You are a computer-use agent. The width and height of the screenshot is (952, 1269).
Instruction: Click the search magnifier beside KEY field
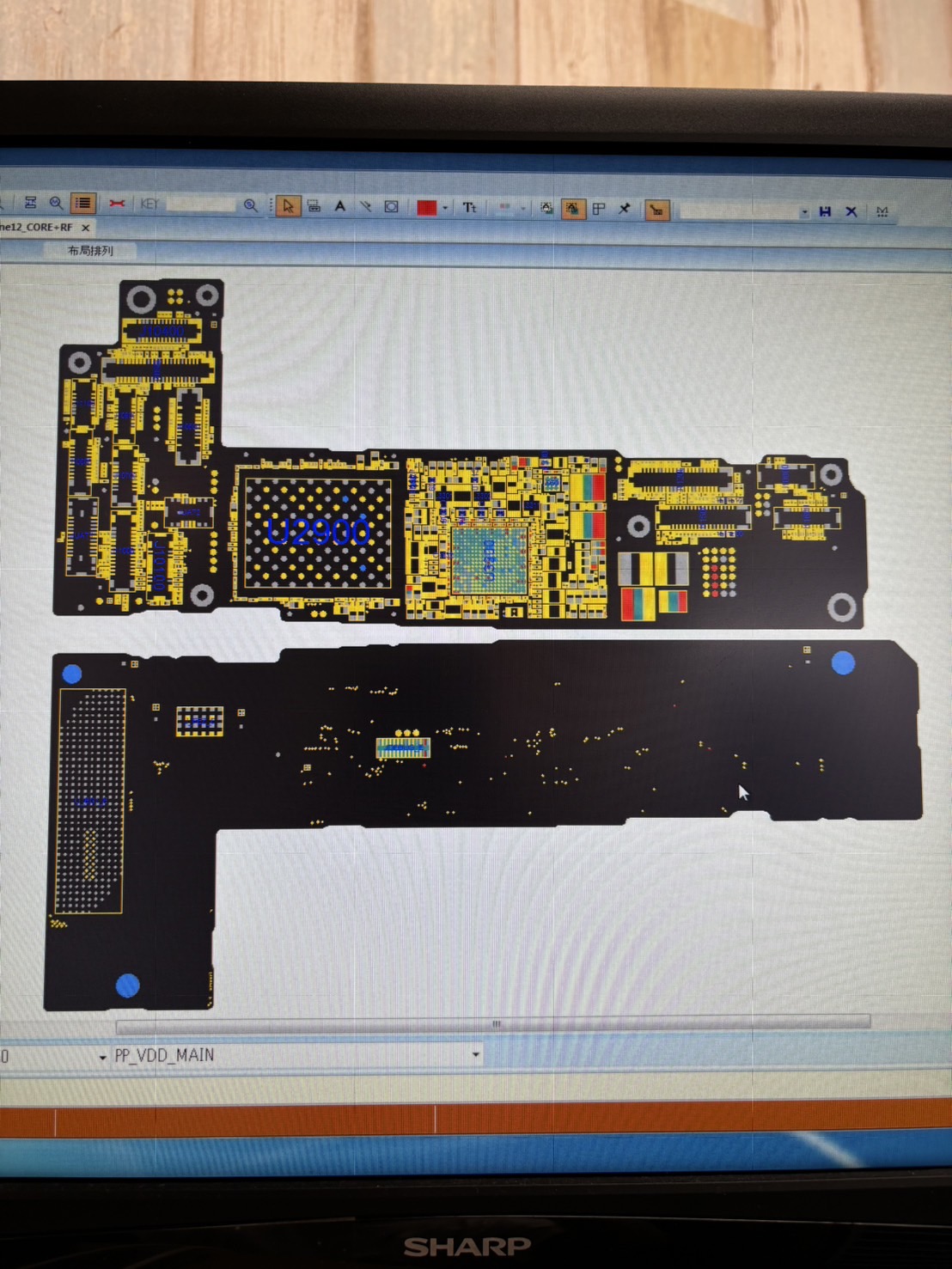pyautogui.click(x=251, y=205)
